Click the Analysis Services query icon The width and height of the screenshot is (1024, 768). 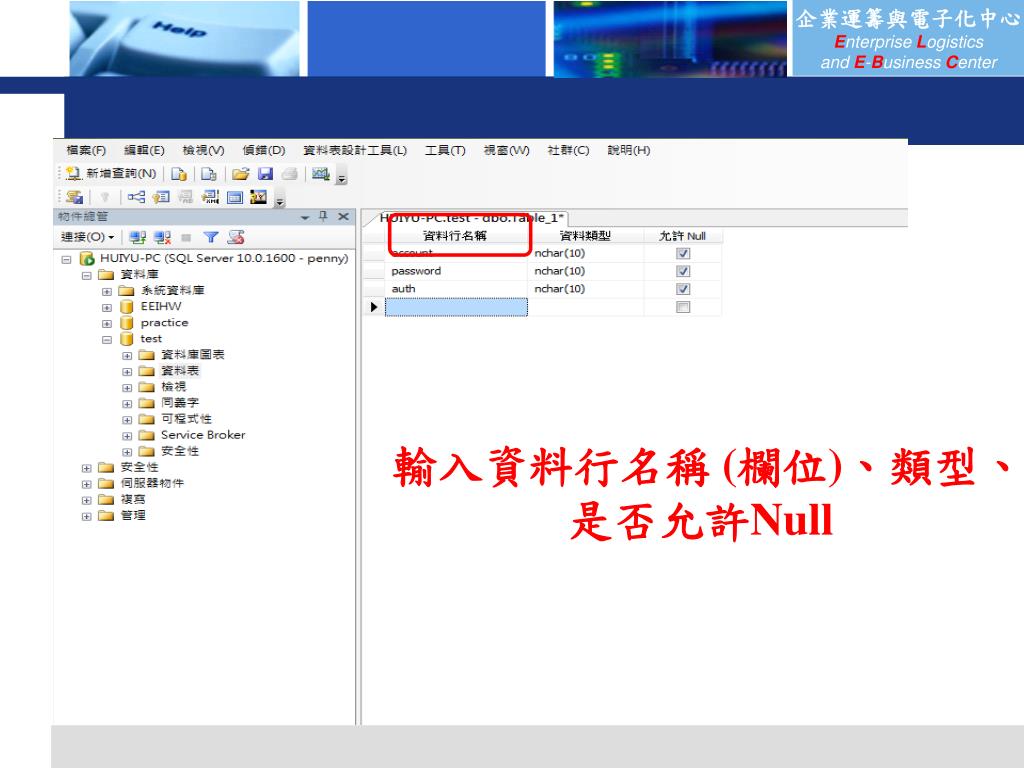[208, 174]
